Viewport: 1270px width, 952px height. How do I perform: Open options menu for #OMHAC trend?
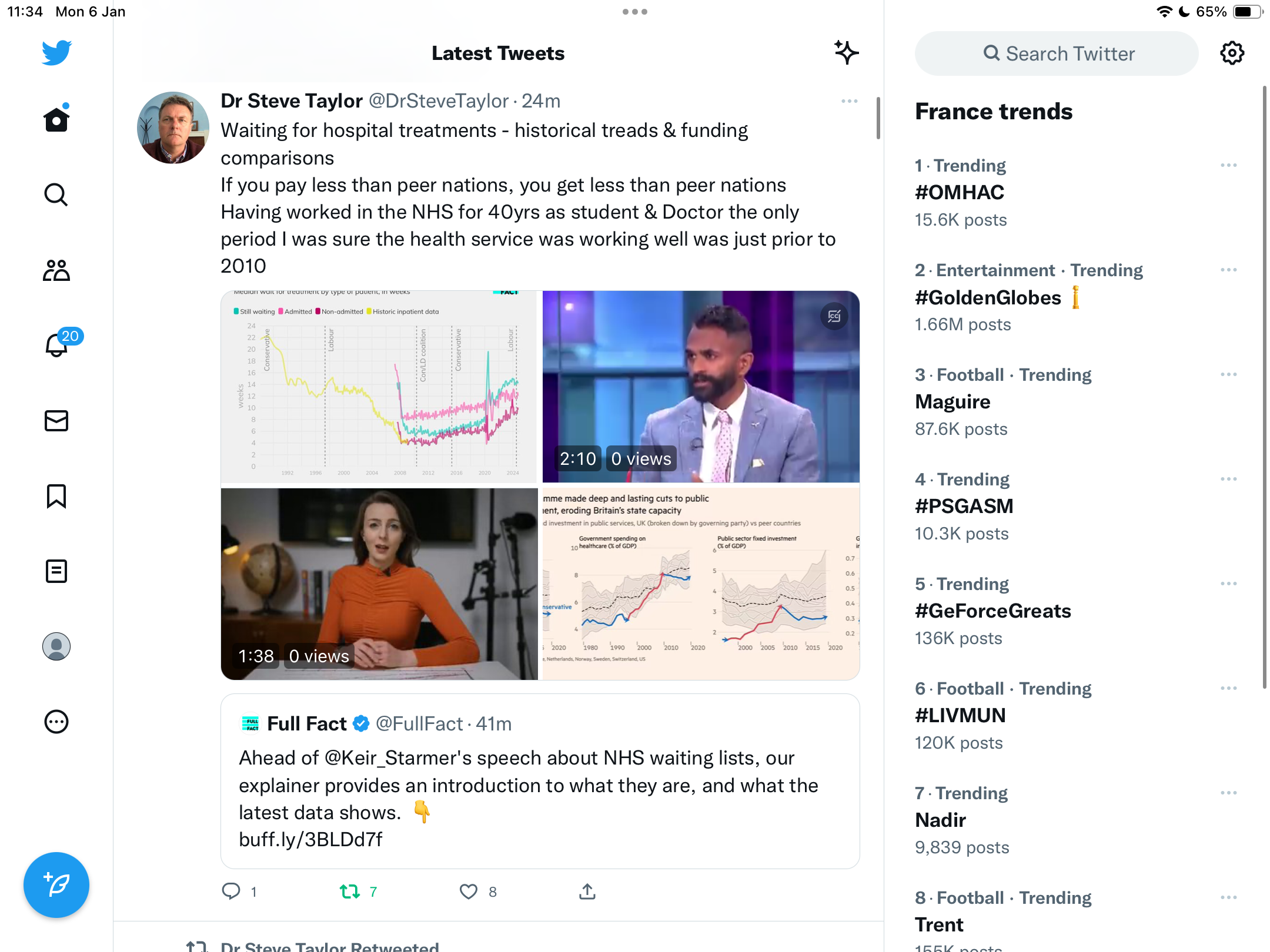1229,166
